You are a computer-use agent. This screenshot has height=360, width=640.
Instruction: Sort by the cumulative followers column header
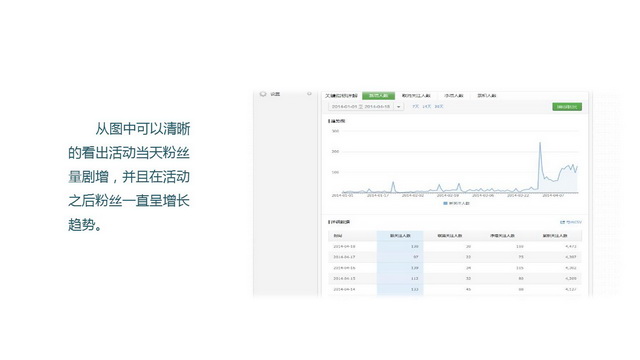(555, 236)
